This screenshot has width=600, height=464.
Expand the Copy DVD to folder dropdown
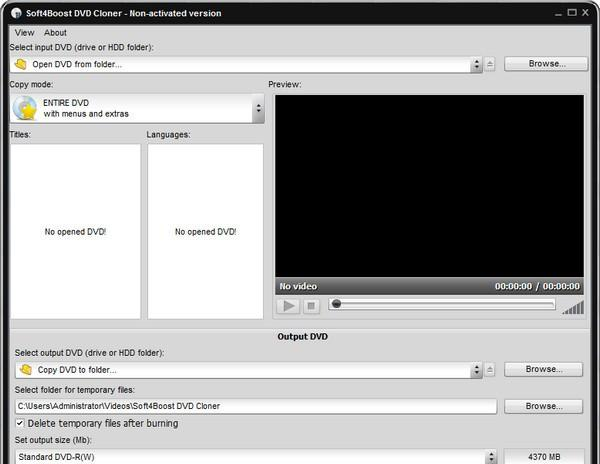point(477,370)
